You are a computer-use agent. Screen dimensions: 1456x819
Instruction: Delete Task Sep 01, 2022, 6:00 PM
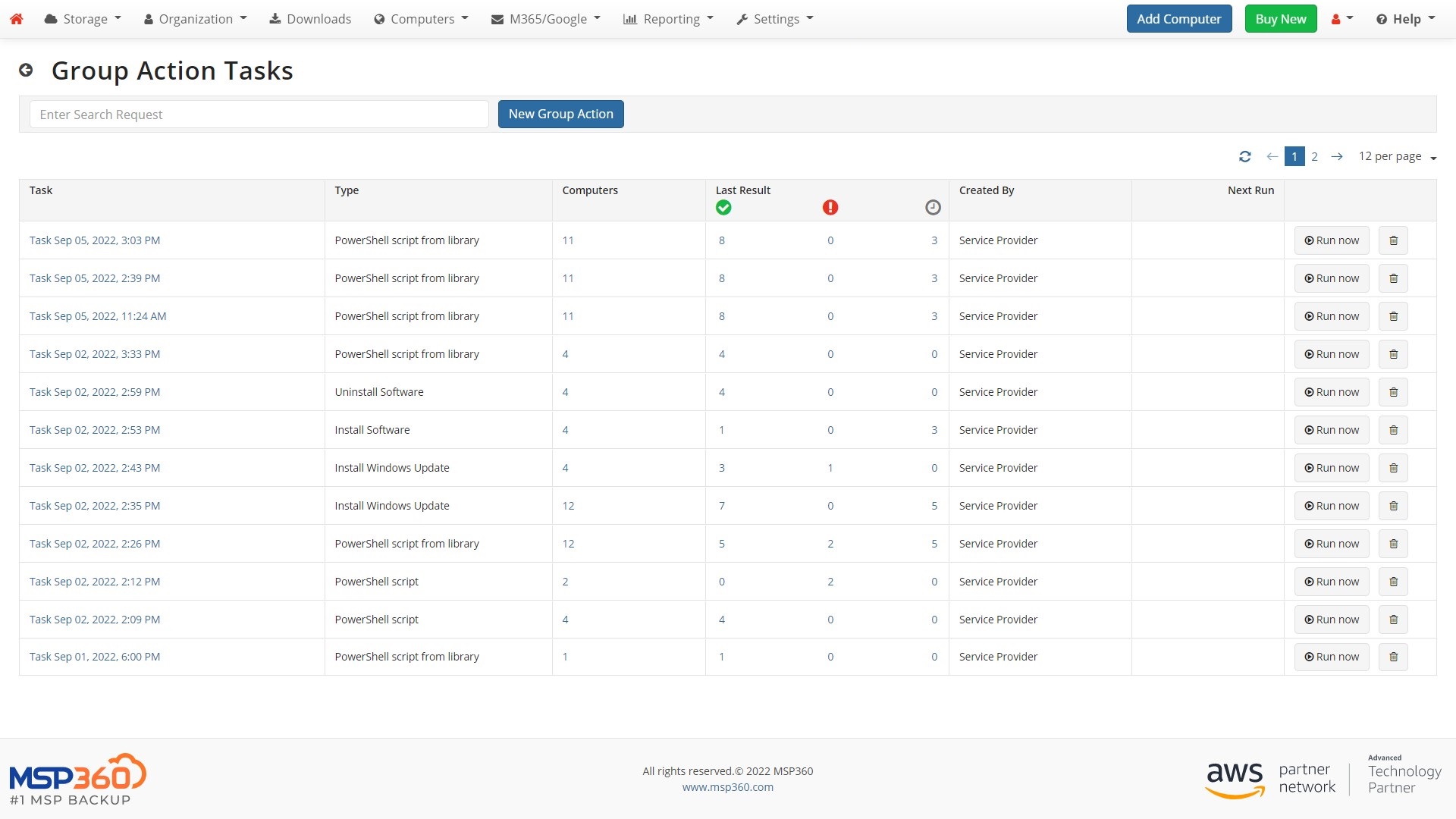coord(1393,657)
